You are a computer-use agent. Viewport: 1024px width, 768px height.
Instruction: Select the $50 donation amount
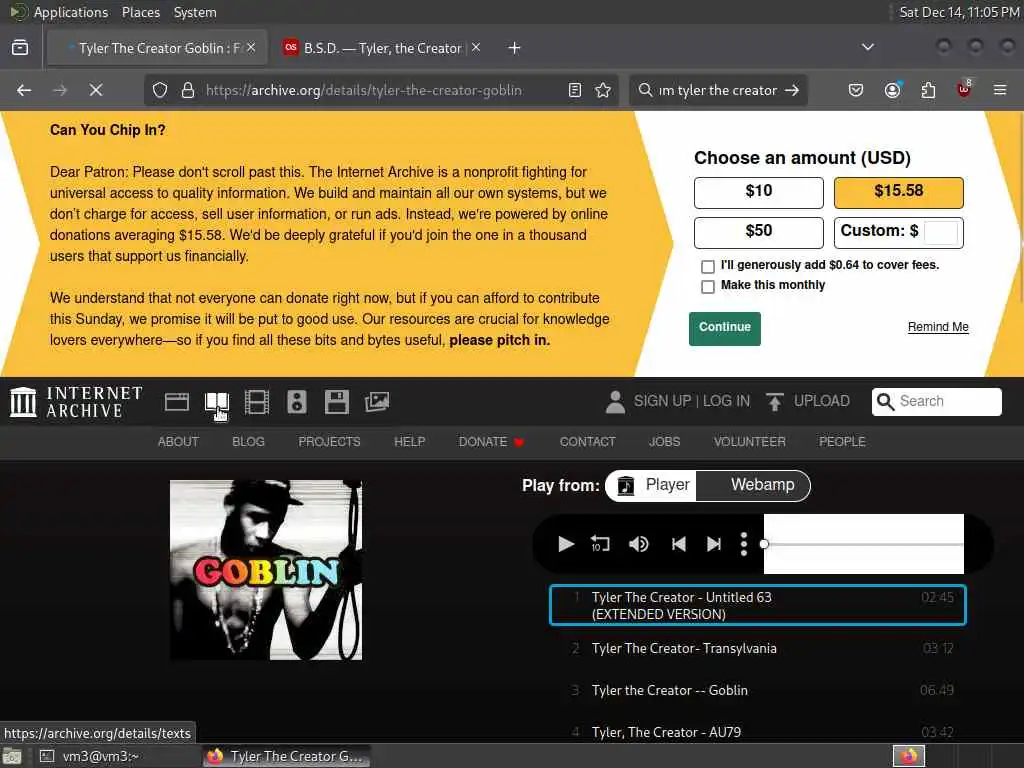pyautogui.click(x=759, y=232)
